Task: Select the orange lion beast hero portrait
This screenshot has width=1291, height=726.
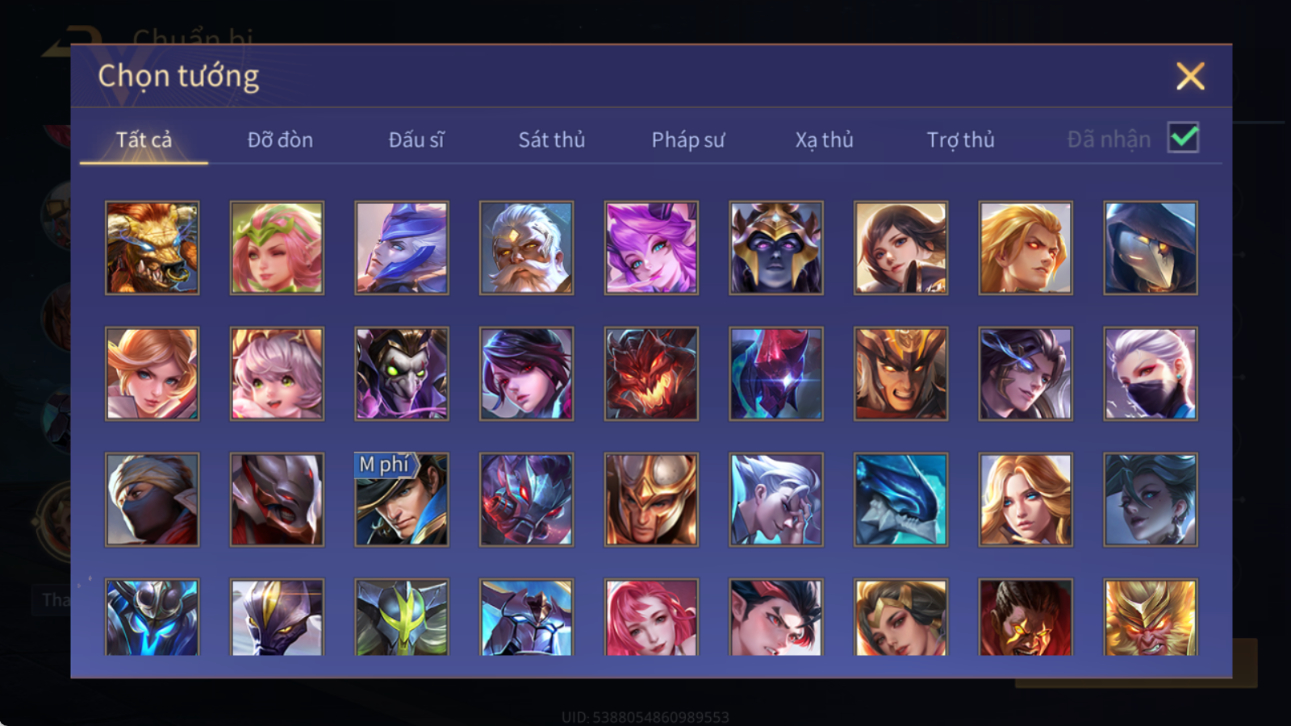Action: click(x=152, y=248)
